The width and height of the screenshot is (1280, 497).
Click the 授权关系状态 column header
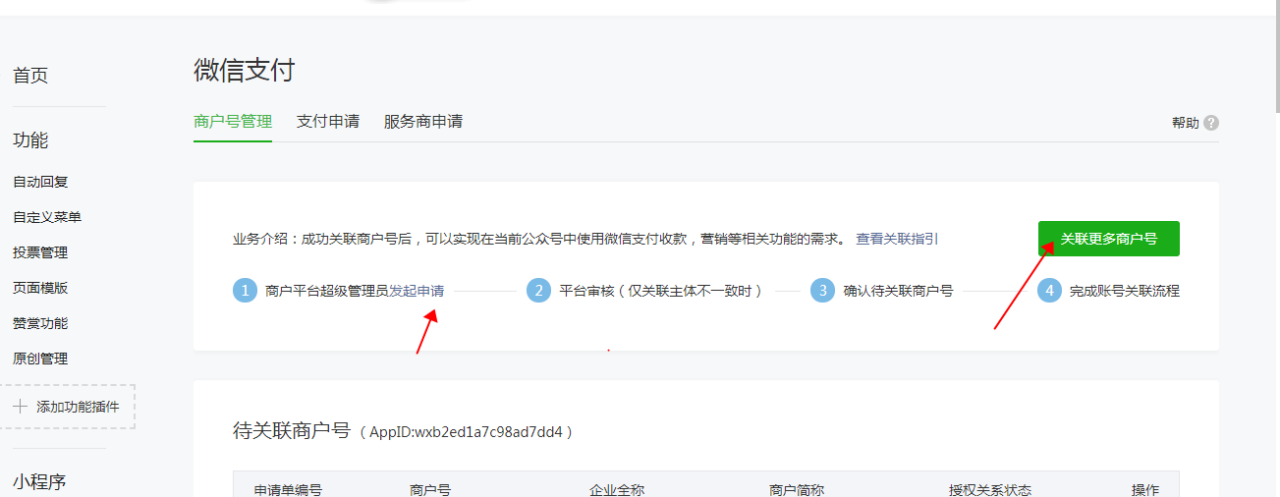click(x=990, y=489)
